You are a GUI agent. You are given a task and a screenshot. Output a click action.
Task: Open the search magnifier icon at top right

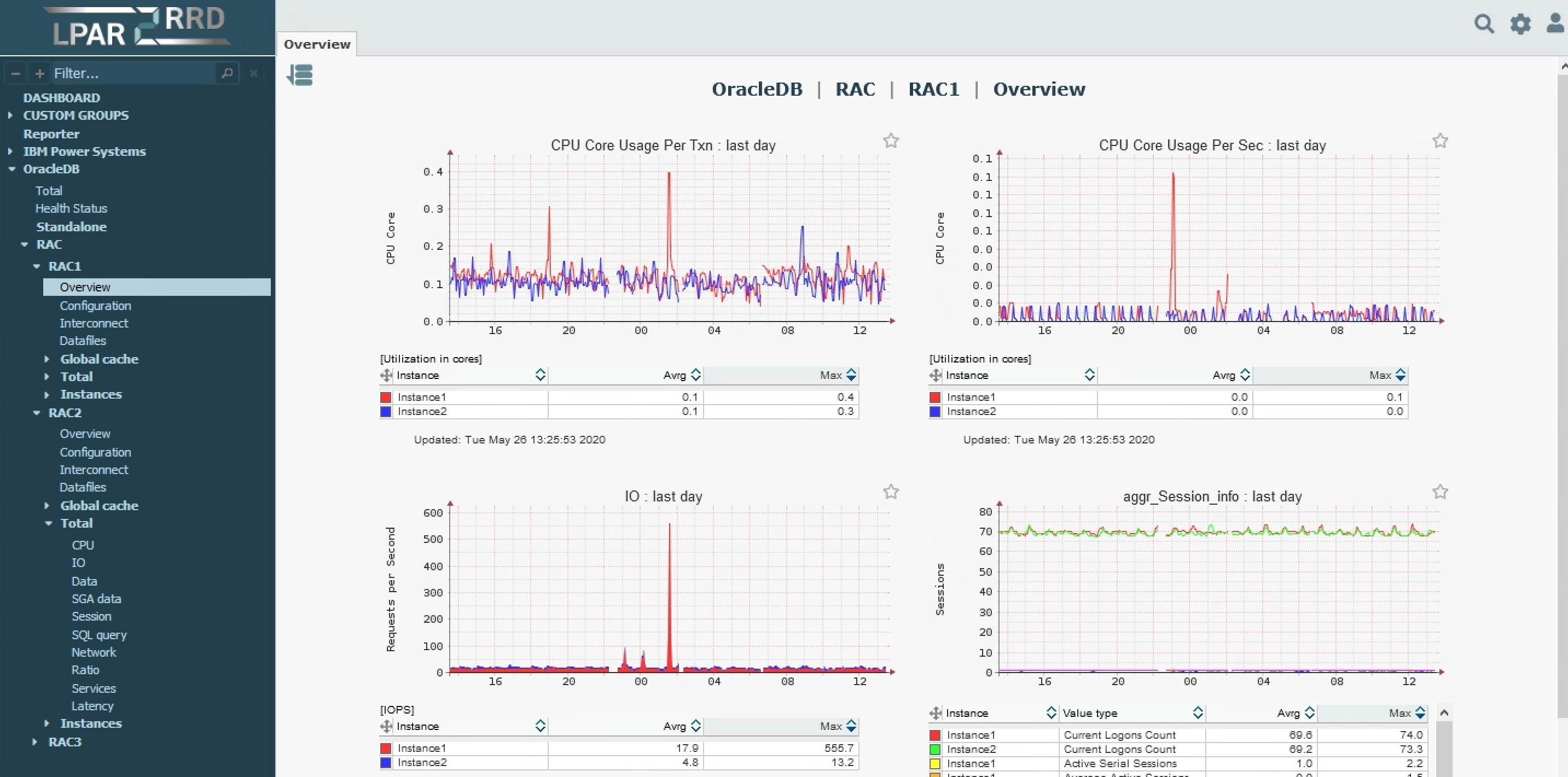[1484, 24]
